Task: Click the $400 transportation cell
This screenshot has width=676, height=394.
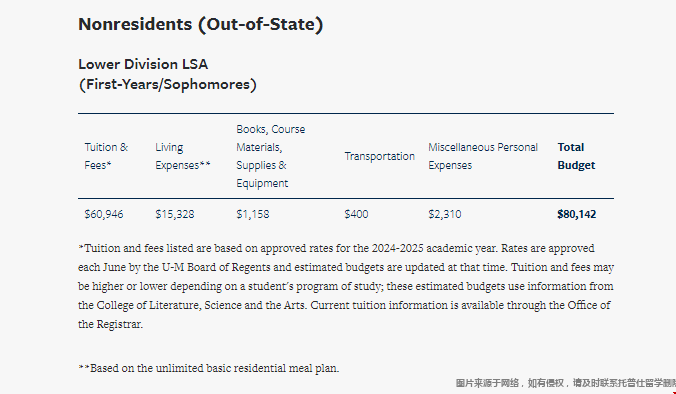Action: pyautogui.click(x=356, y=214)
